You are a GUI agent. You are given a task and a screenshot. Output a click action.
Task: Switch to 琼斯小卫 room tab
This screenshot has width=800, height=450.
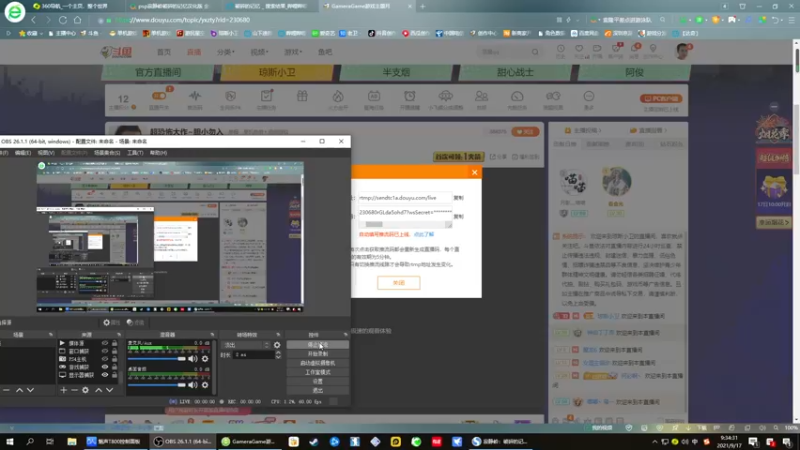point(277,72)
